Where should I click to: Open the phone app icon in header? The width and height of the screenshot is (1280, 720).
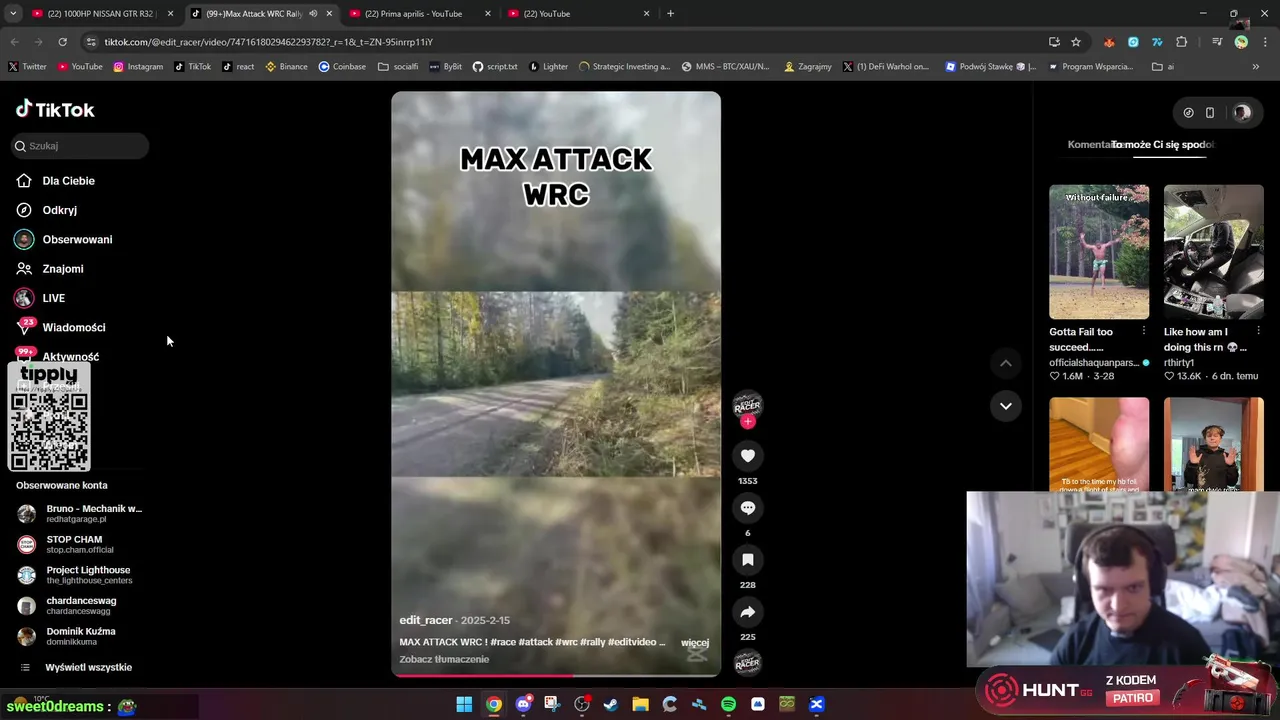(x=1210, y=113)
